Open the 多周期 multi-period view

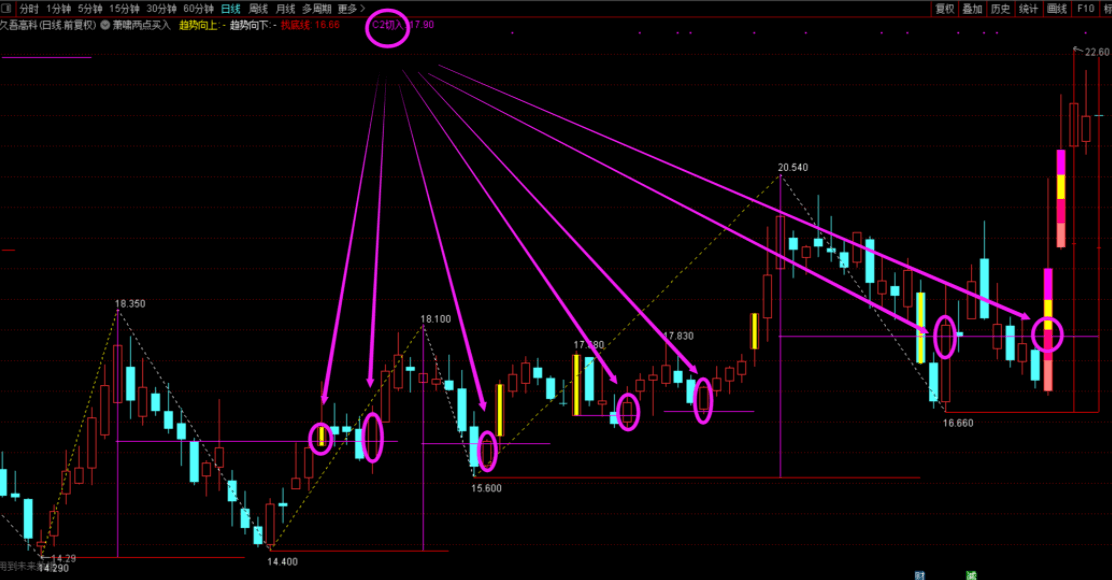point(316,9)
